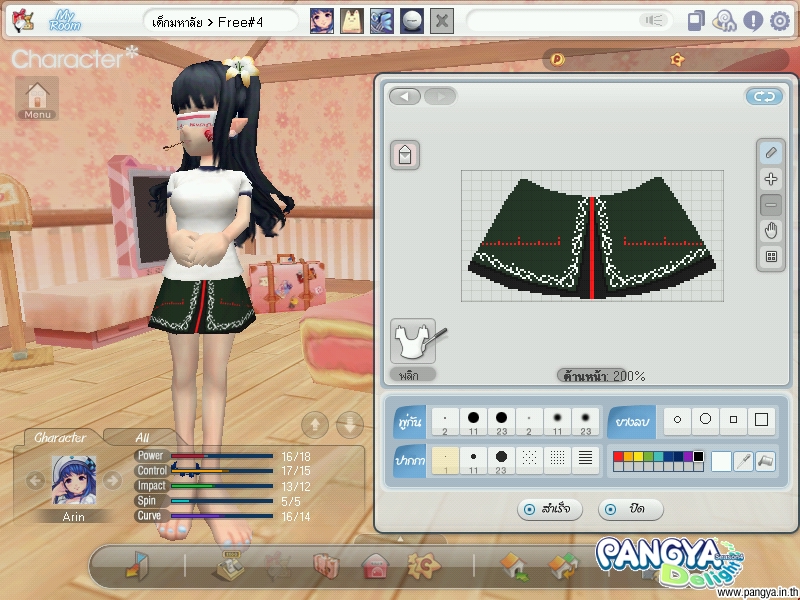Swap view with the blue loop button
This screenshot has width=800, height=600.
pos(764,96)
